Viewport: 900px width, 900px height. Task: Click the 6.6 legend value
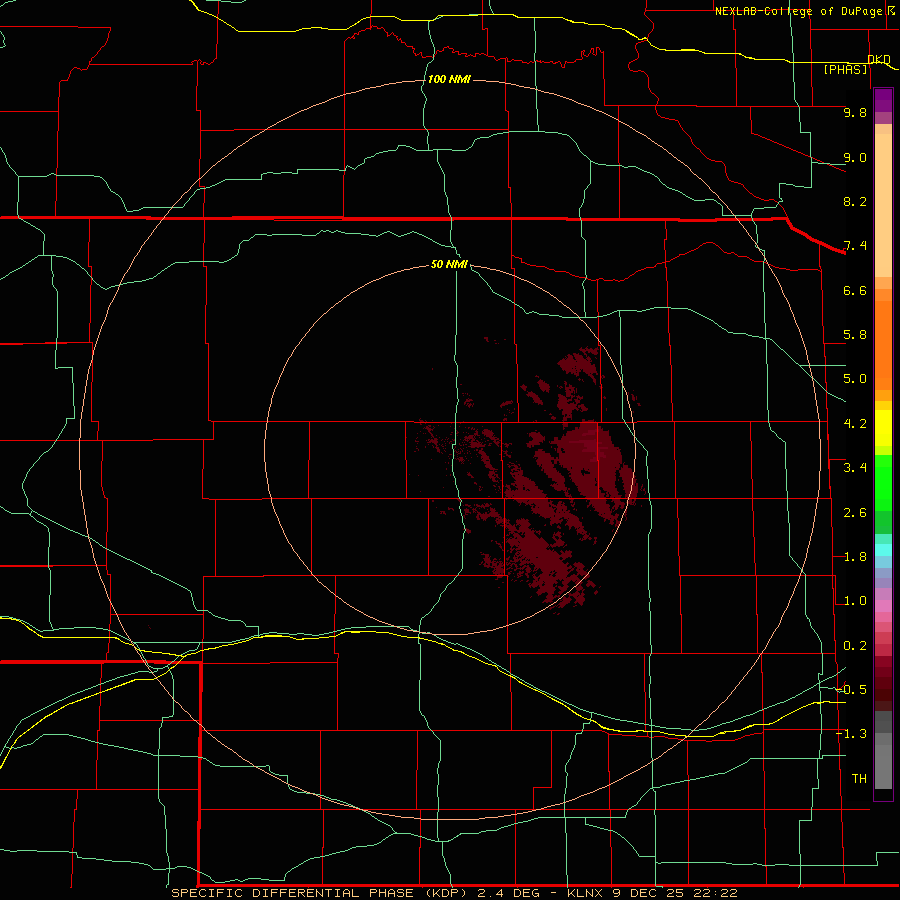(x=855, y=291)
